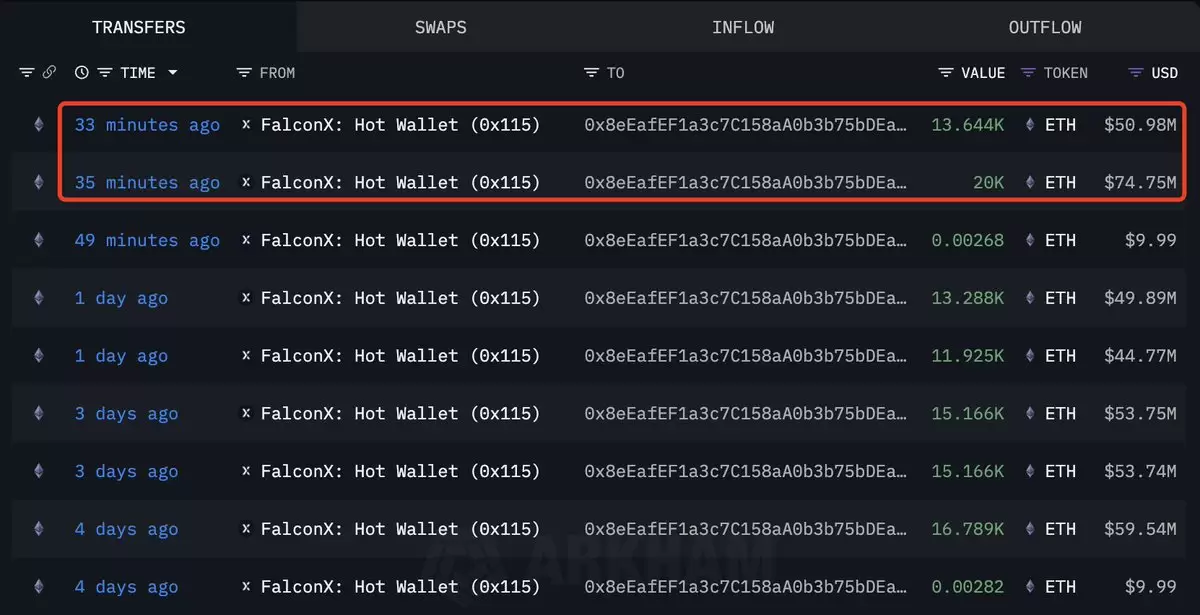Screen dimensions: 1200x615
Task: Click the ETH token icon in the $50.98M row
Action: click(x=1029, y=125)
